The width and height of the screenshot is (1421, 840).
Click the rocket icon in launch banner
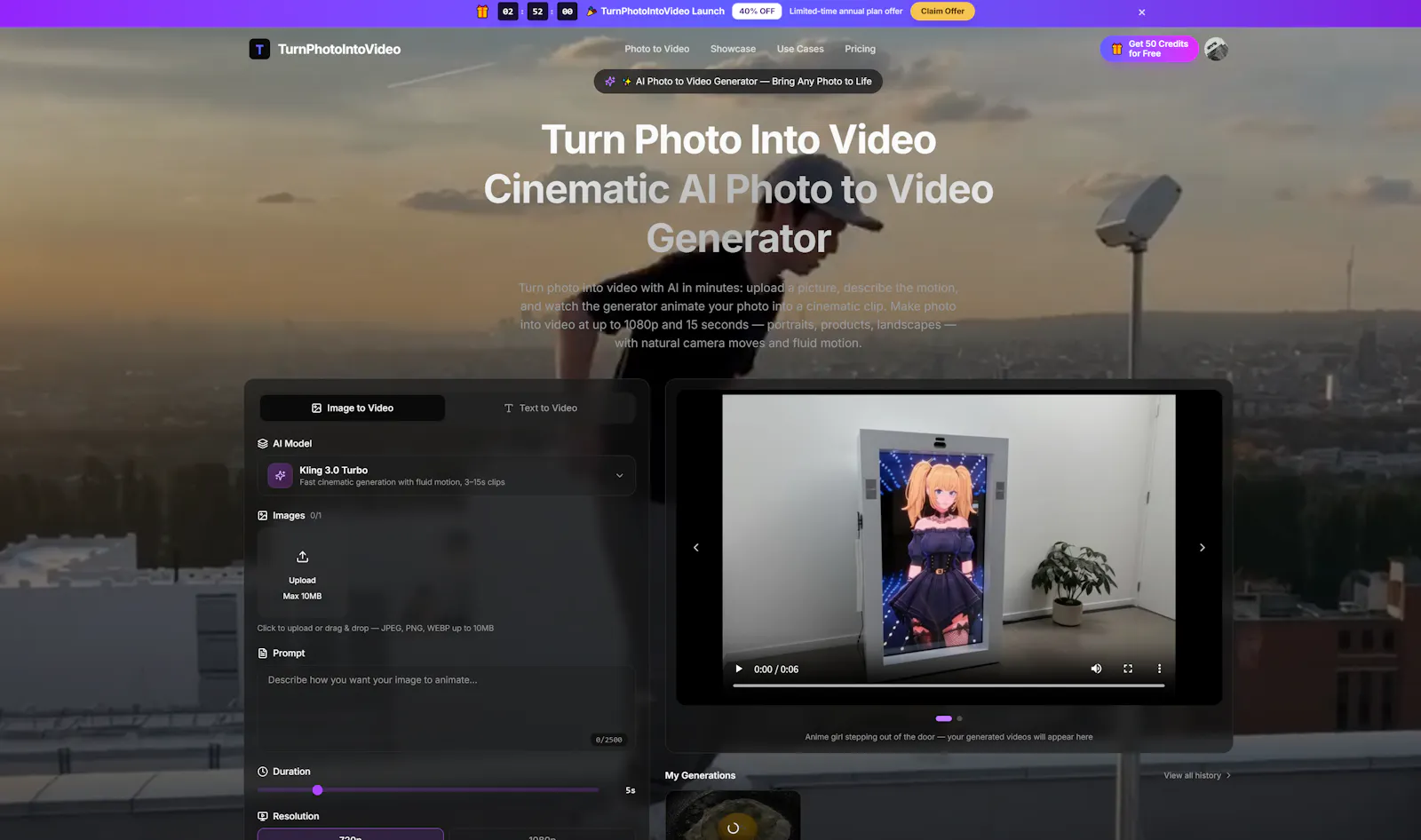[x=591, y=12]
